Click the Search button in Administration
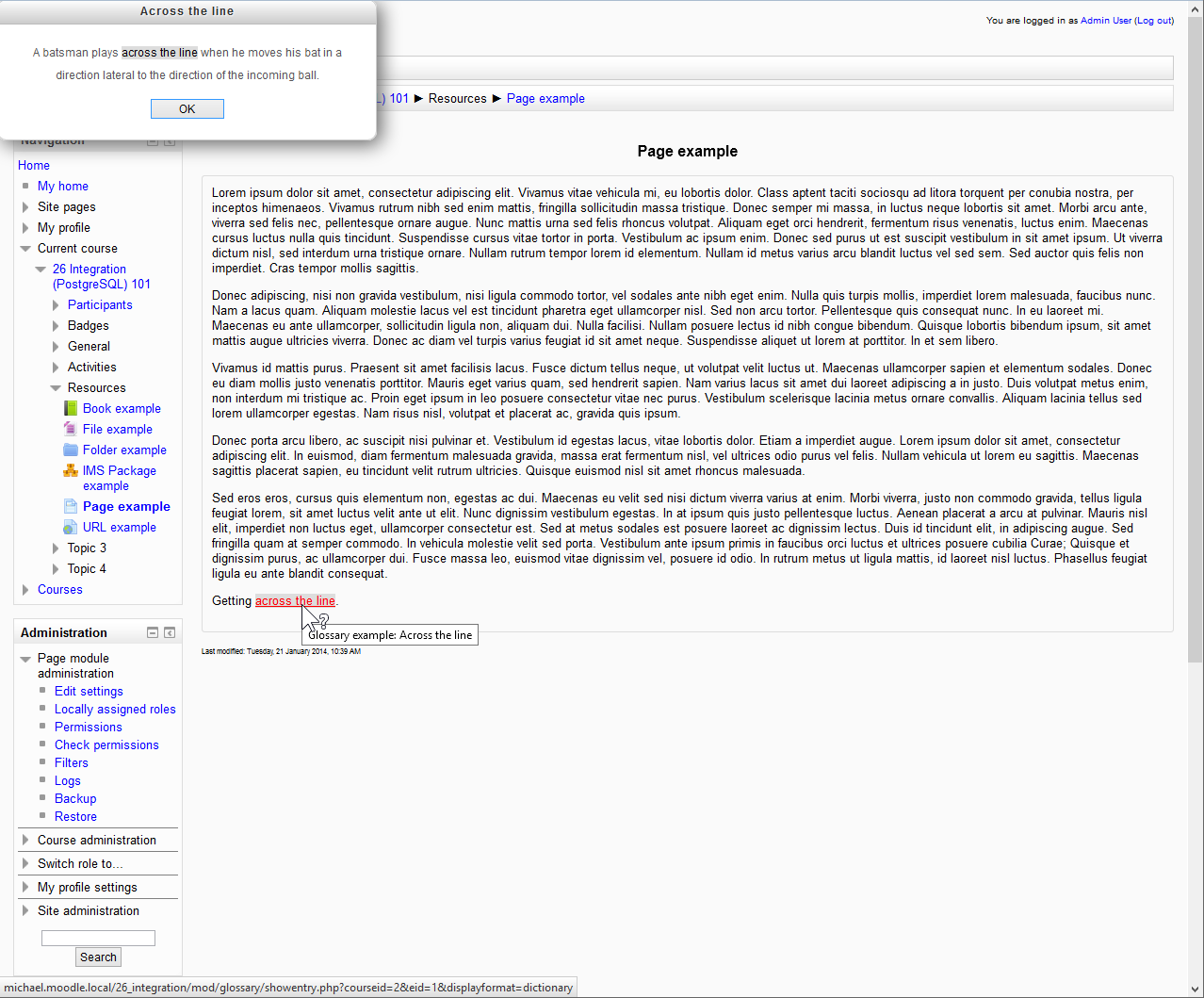 coord(98,957)
